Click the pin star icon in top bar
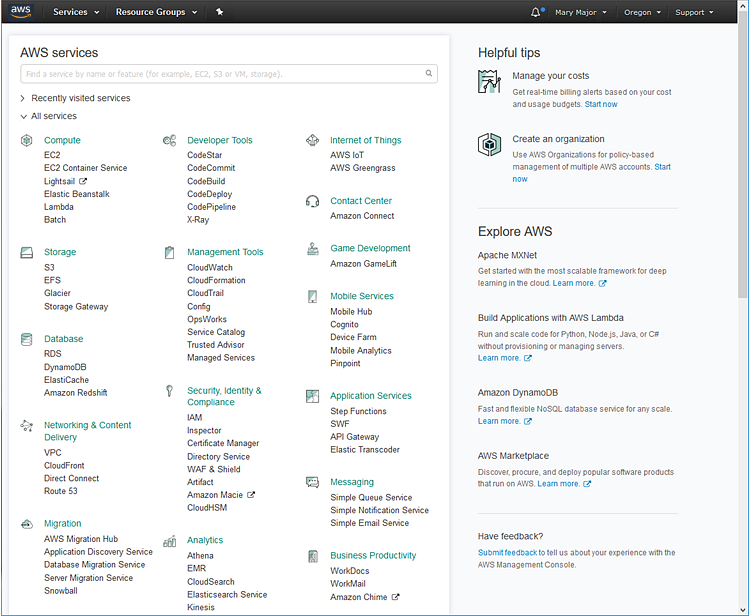749x616 pixels. (220, 12)
